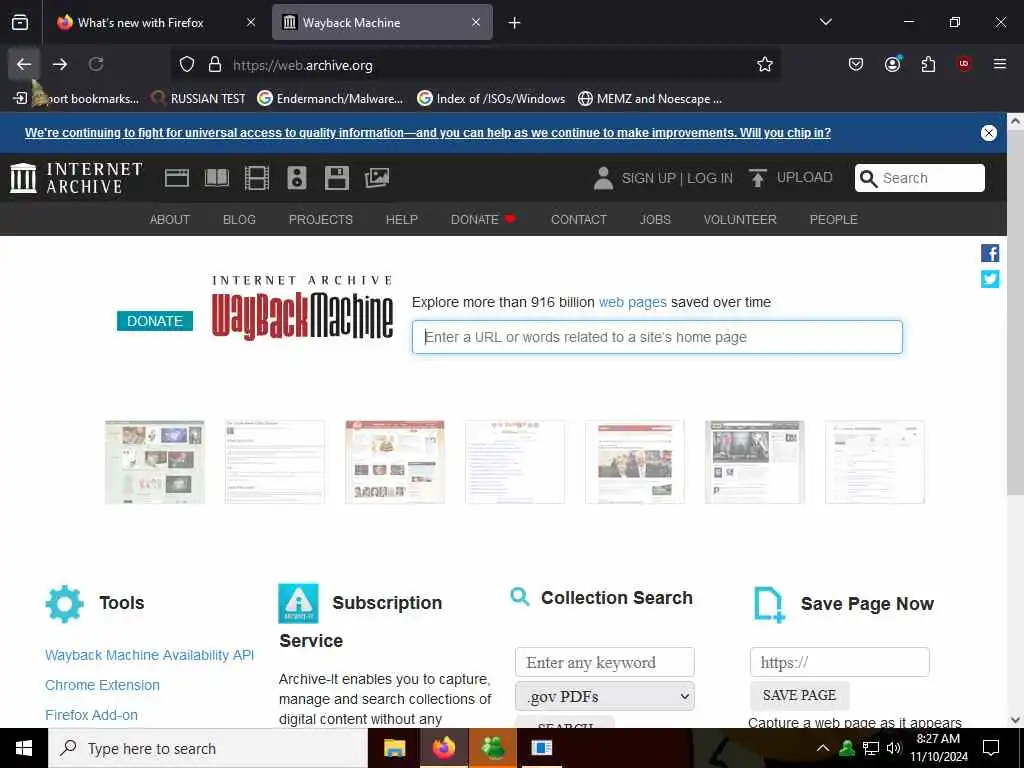Screen dimensions: 1024x768
Task: Open the third archived site thumbnail
Action: click(394, 462)
